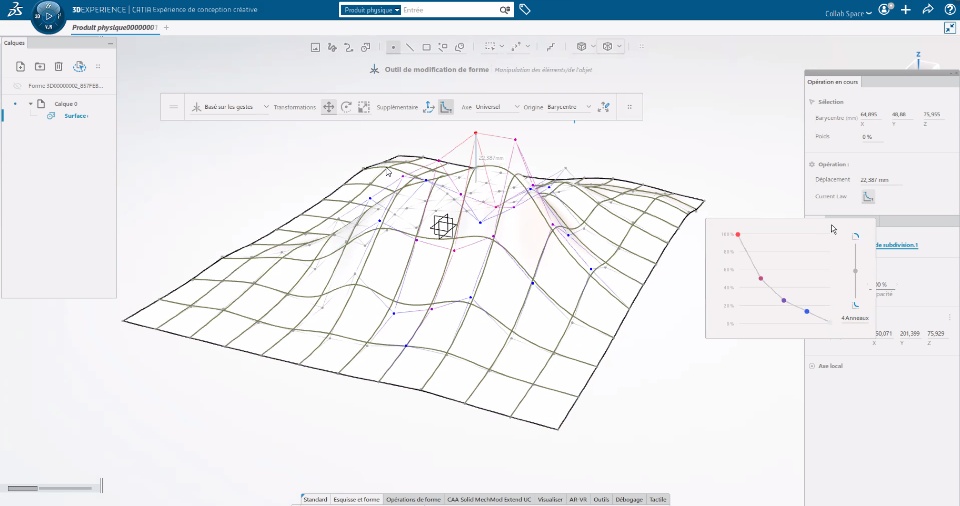
Task: Click the rotate transformation icon
Action: 347,107
